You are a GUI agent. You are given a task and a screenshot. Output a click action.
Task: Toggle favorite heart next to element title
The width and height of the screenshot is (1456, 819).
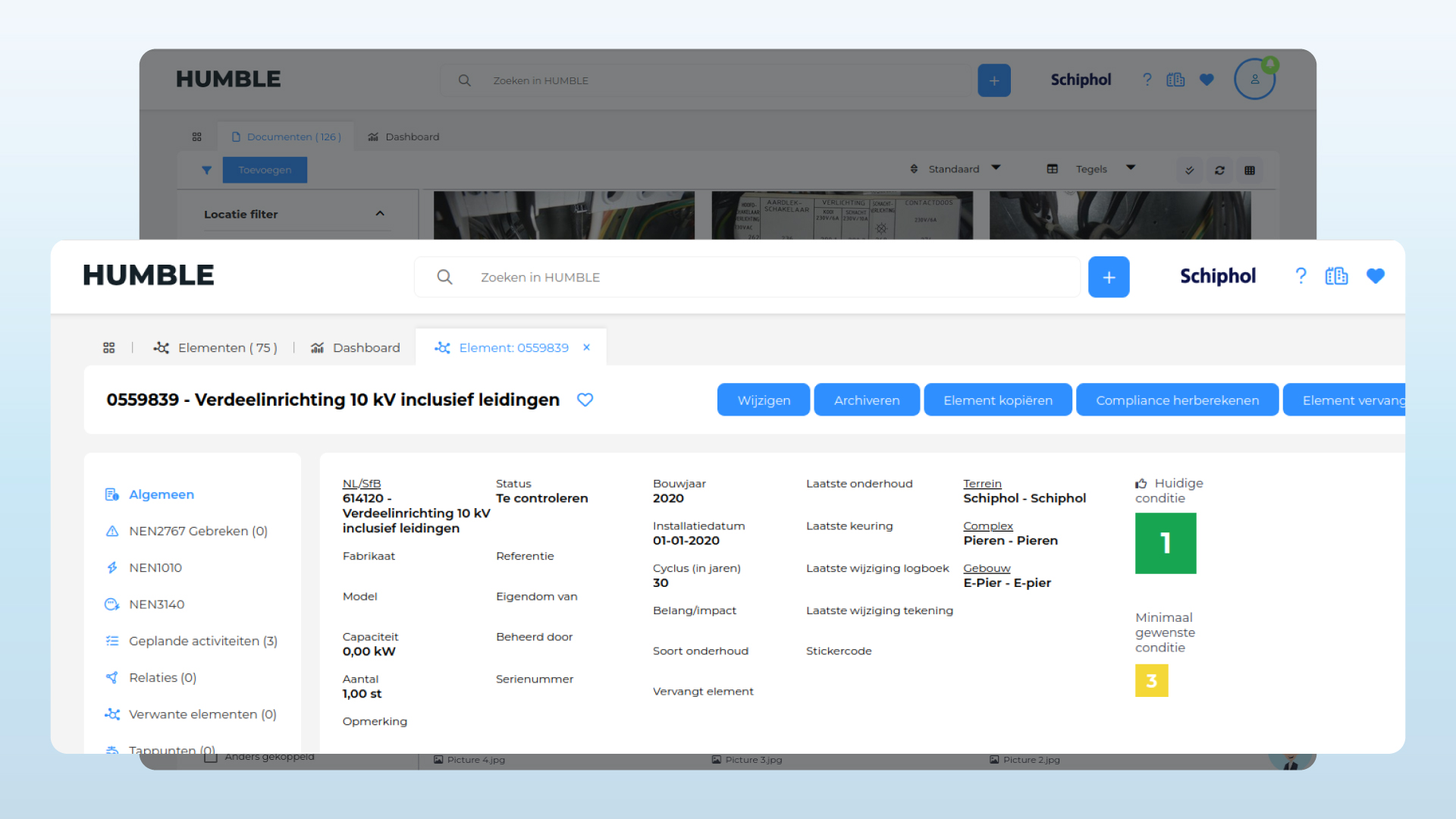585,400
